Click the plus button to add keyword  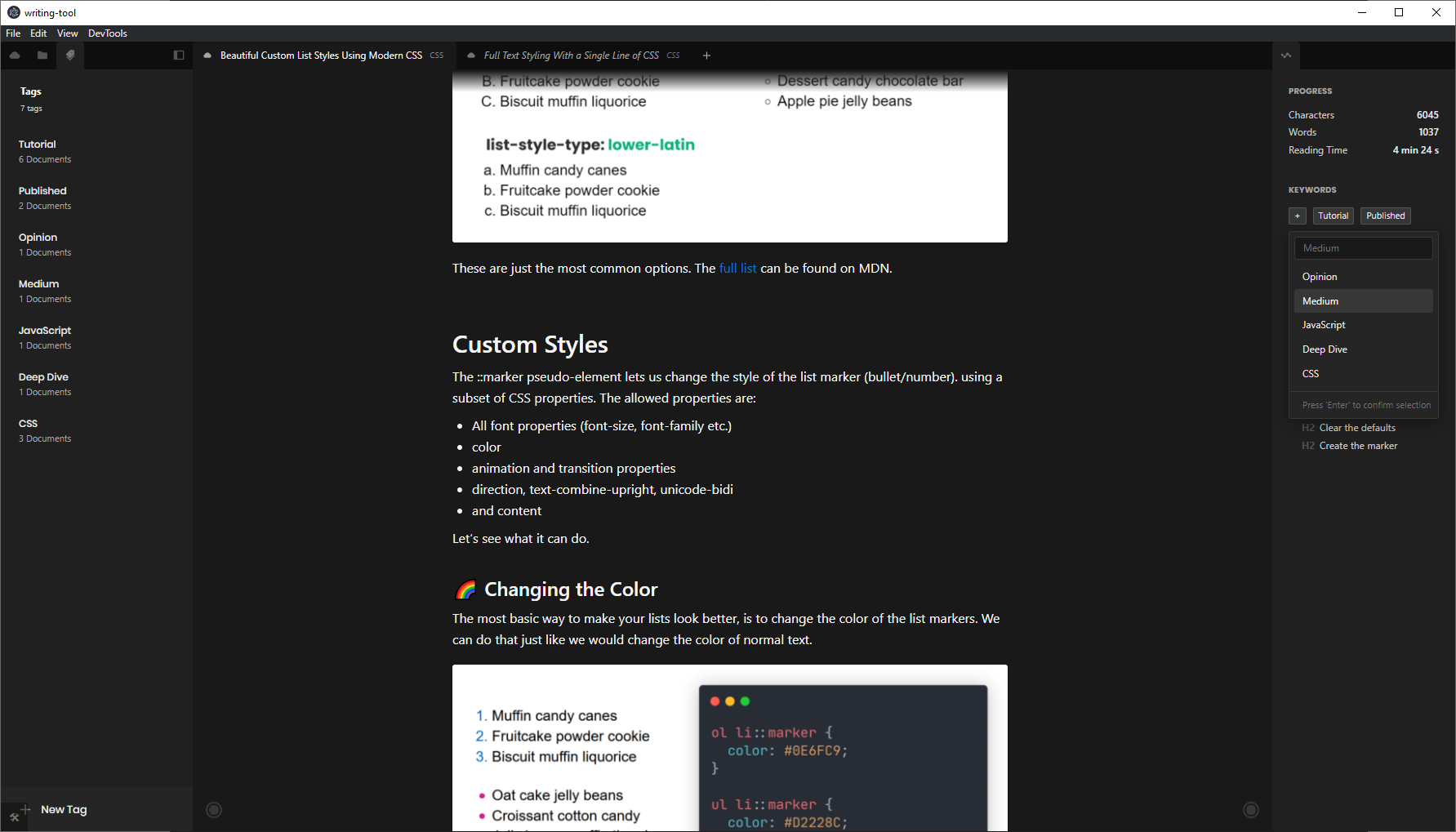tap(1297, 216)
